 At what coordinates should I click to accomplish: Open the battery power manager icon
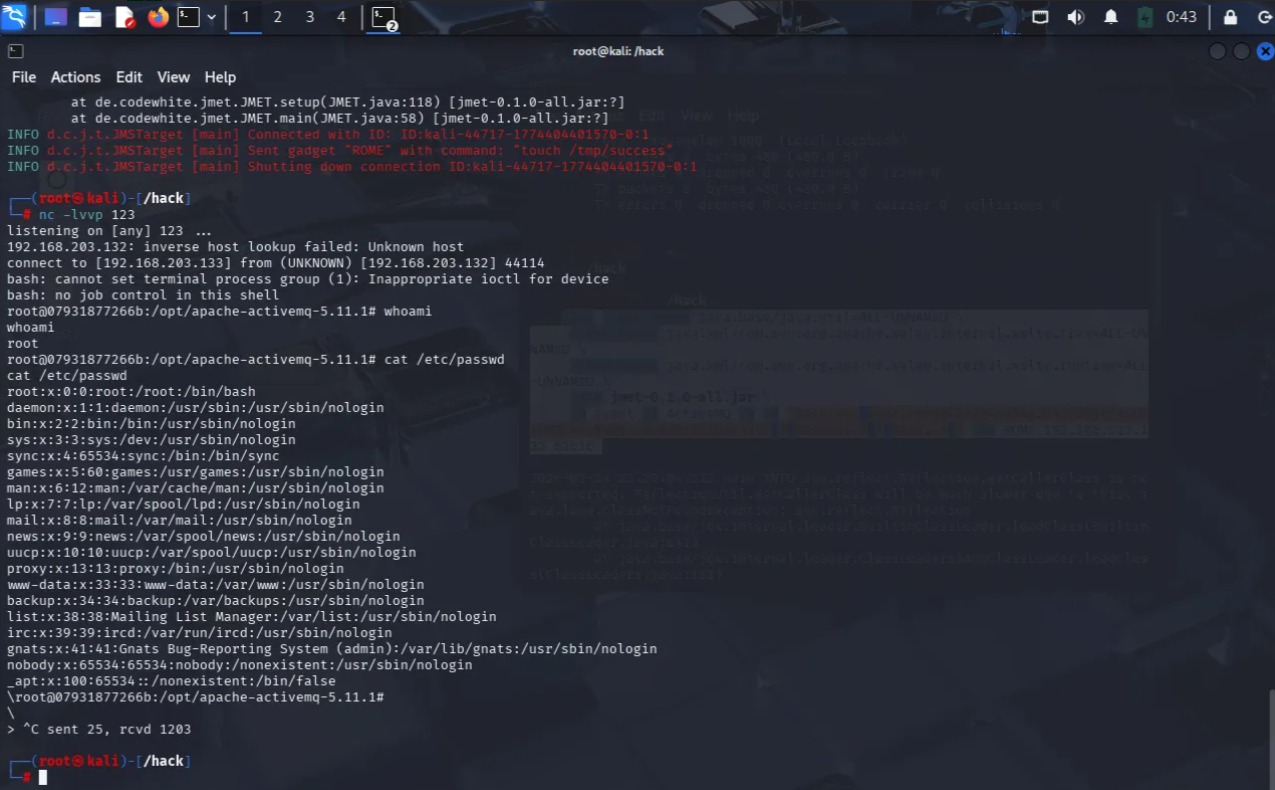(1145, 17)
